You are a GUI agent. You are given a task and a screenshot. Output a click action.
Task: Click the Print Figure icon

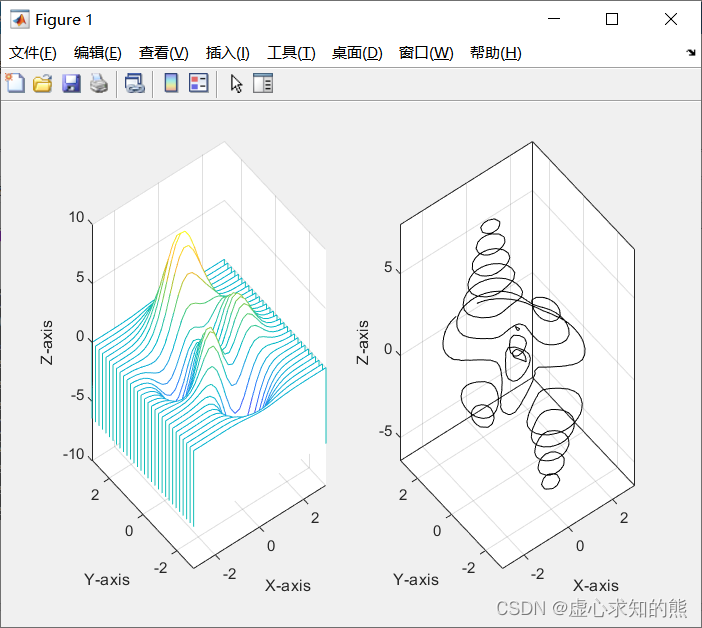99,83
